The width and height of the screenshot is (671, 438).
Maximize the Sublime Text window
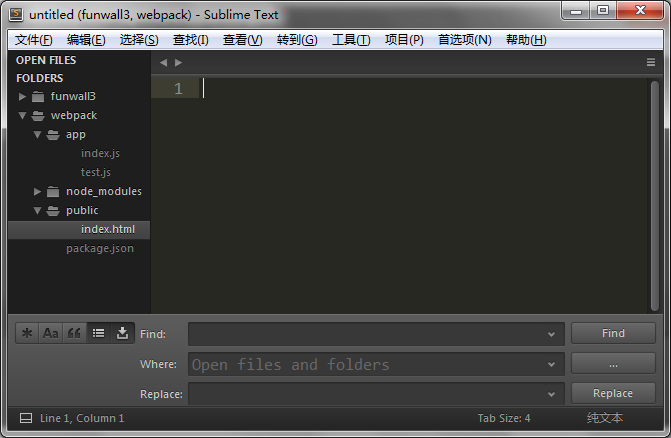(x=603, y=10)
